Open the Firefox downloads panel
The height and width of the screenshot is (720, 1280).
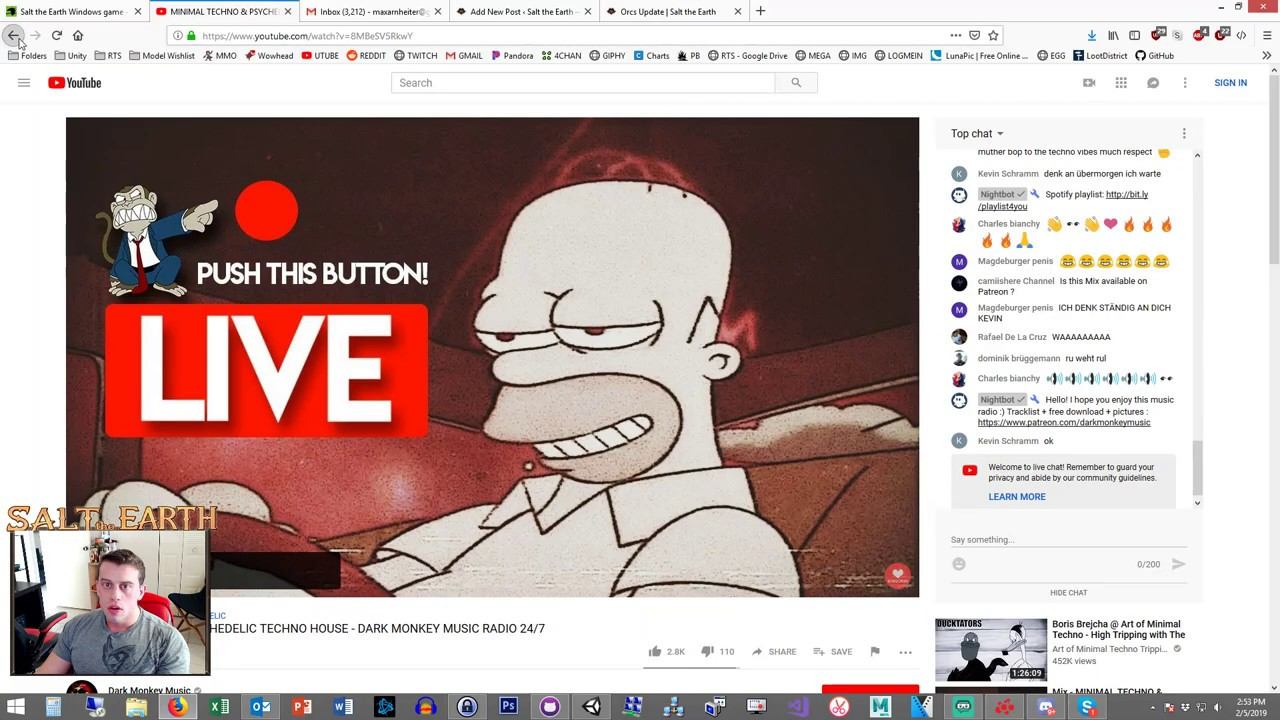pos(1091,35)
